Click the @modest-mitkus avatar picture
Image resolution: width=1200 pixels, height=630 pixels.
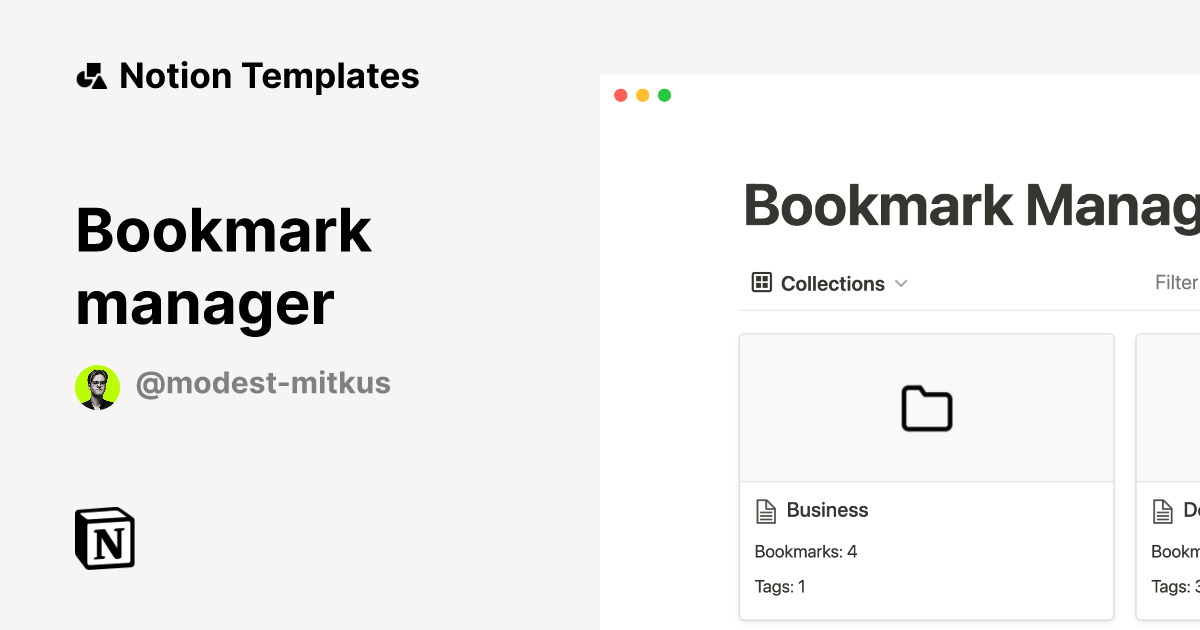tap(97, 385)
